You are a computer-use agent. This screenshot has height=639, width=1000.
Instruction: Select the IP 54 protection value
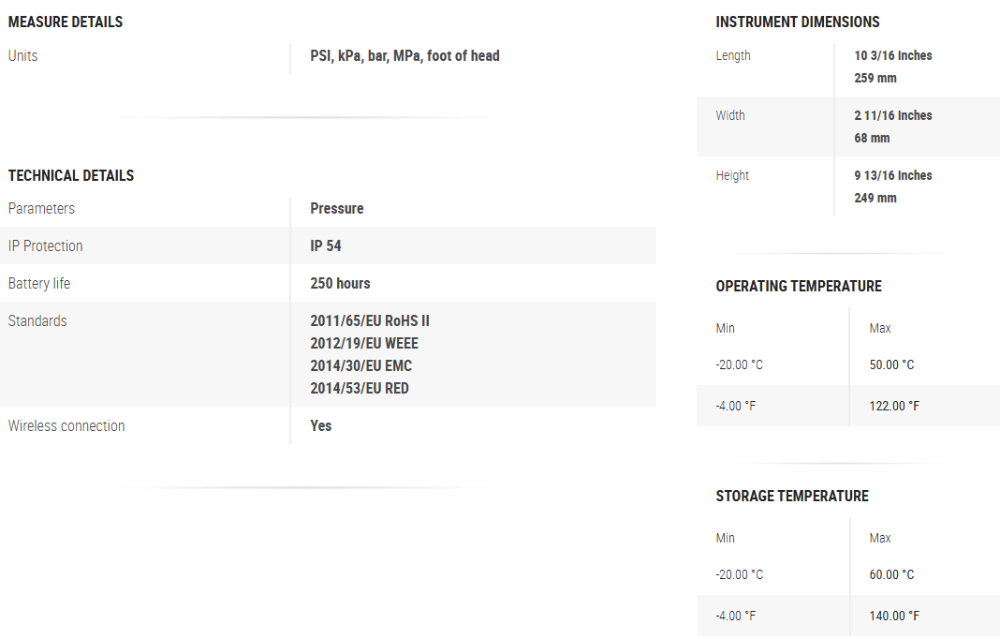[326, 246]
